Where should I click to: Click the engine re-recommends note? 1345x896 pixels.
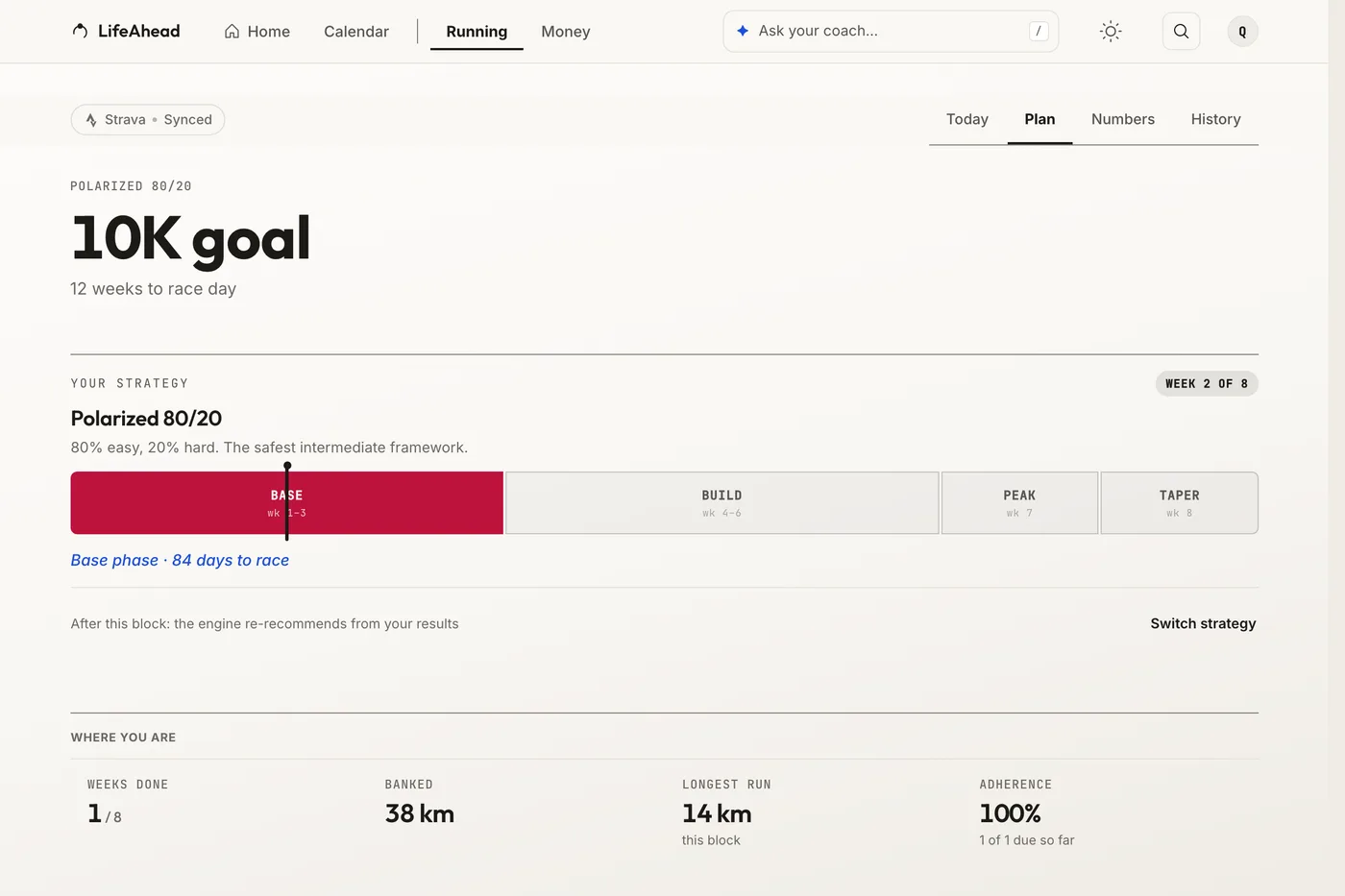tap(264, 623)
